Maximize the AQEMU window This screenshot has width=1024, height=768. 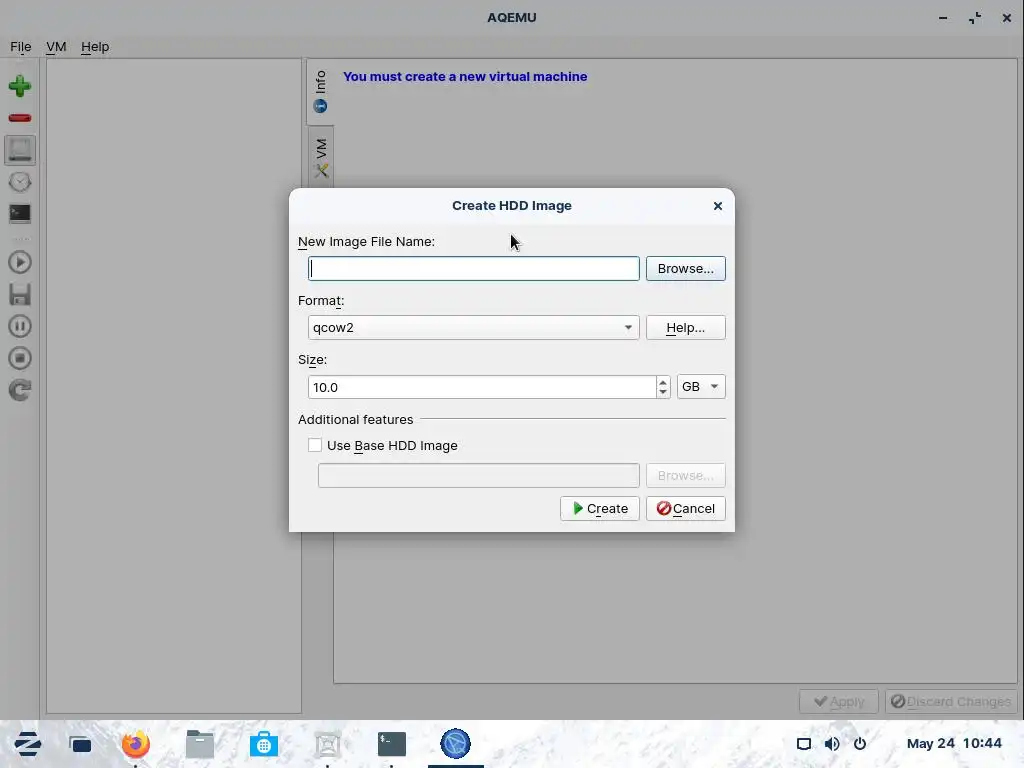(975, 18)
